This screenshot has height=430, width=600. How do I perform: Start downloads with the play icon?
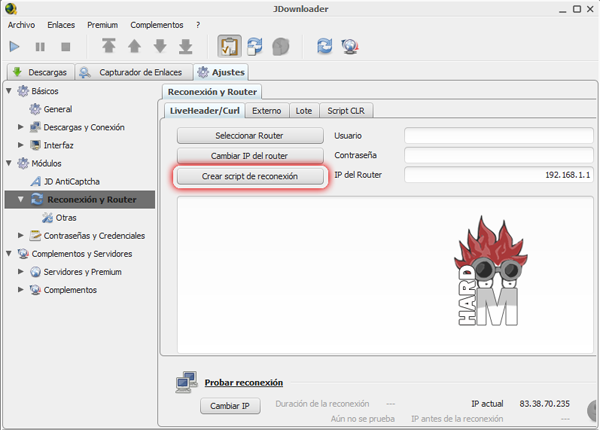[x=15, y=47]
